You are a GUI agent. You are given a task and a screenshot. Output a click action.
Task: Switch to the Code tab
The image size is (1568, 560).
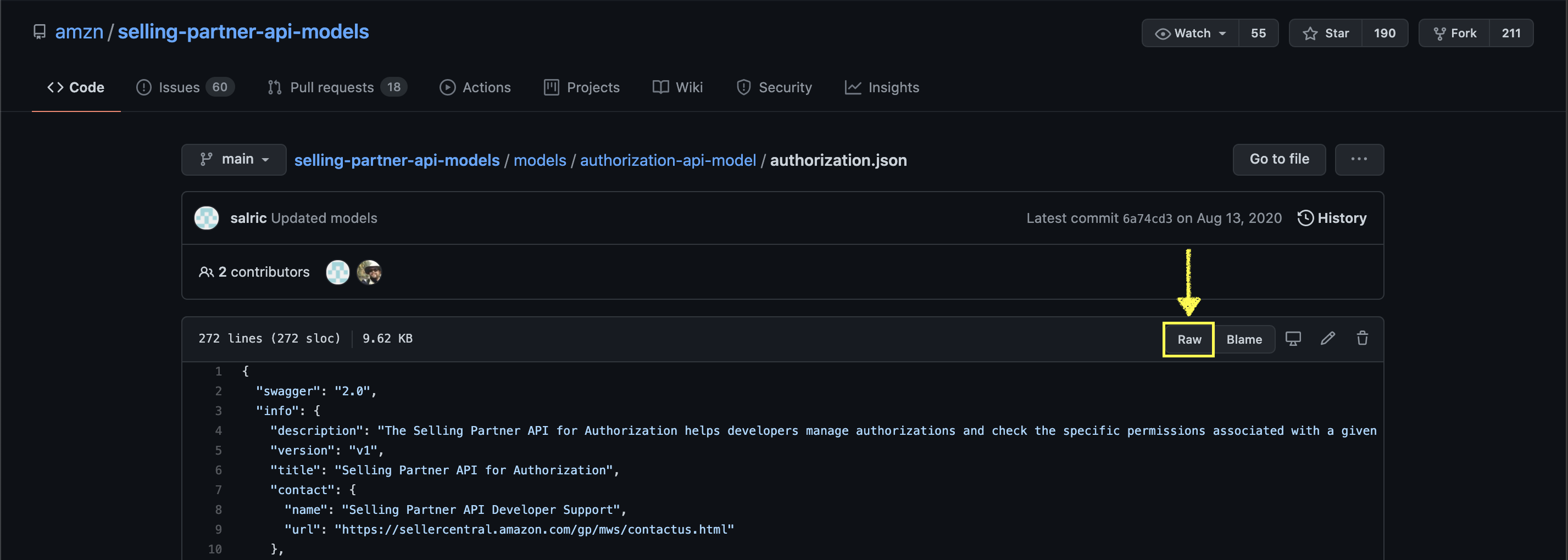click(76, 87)
